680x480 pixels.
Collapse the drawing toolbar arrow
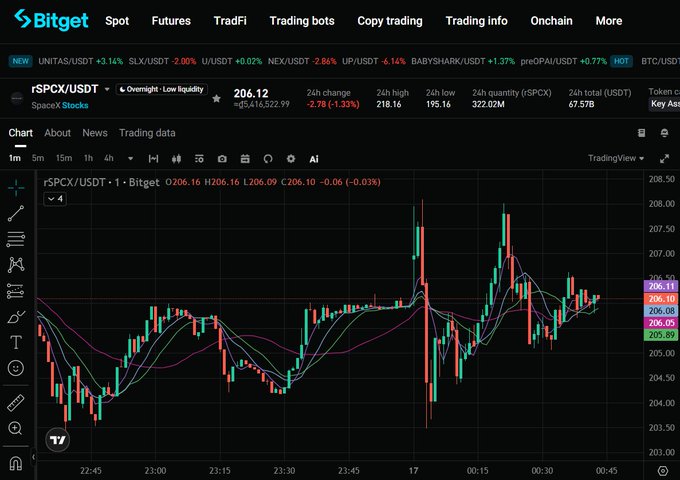click(x=33, y=457)
